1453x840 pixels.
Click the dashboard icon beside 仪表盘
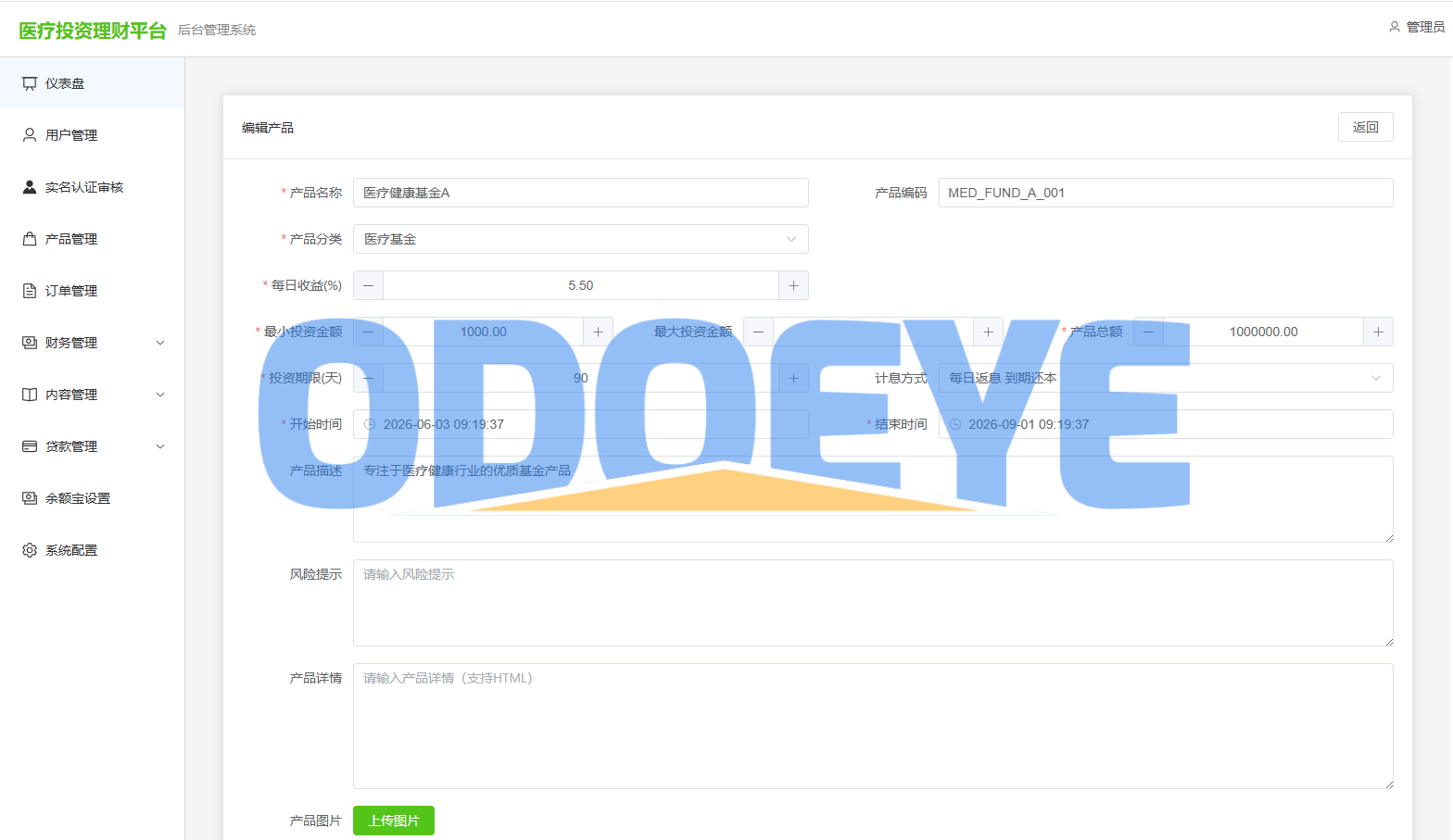pyautogui.click(x=30, y=83)
